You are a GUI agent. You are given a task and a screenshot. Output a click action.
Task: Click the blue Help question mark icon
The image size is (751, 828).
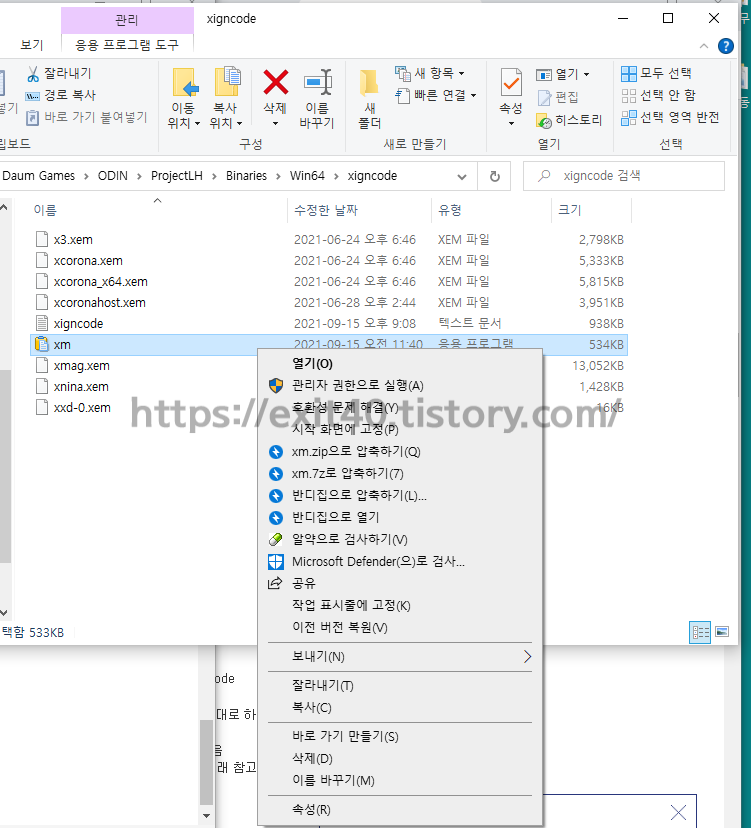click(x=726, y=46)
